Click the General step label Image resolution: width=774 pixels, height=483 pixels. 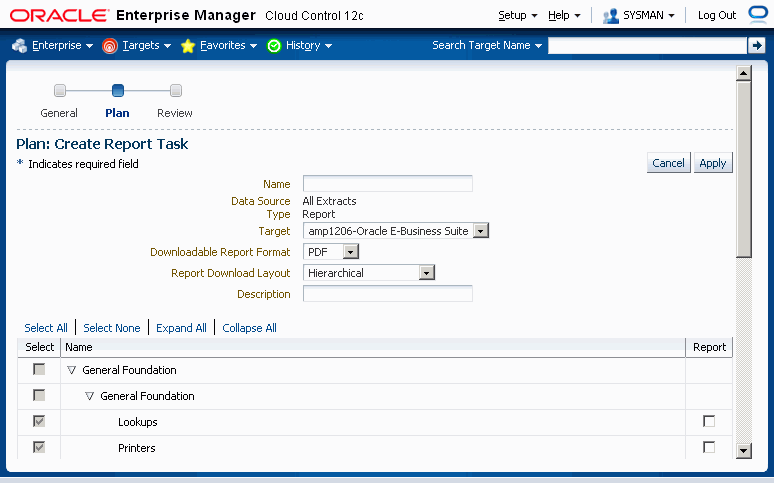point(59,113)
